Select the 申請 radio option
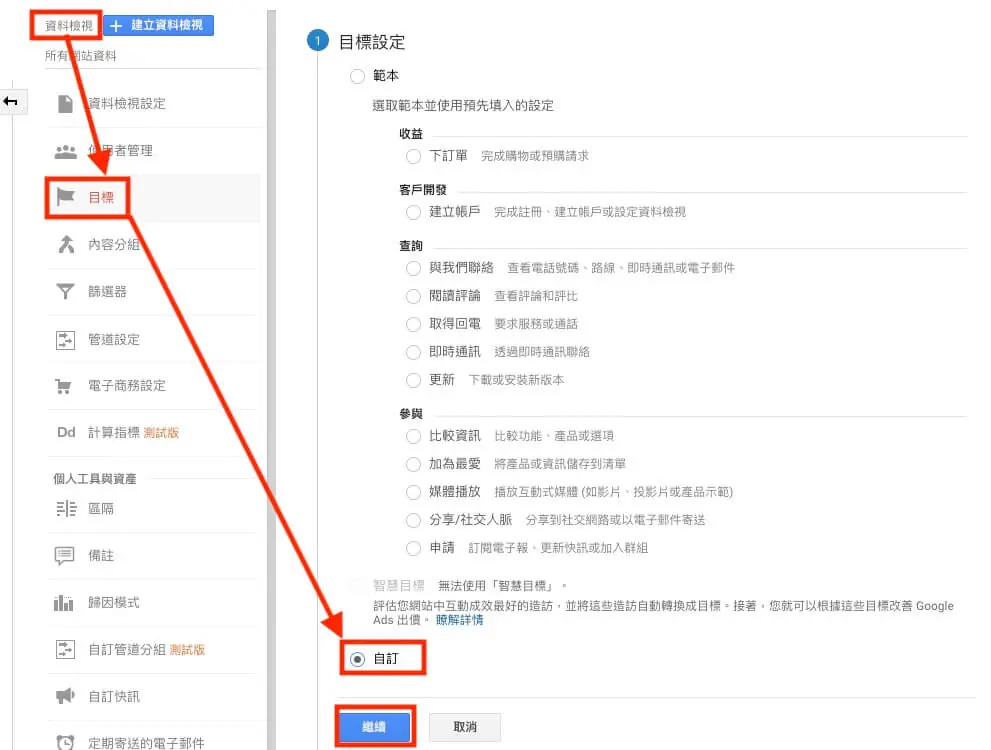The image size is (991, 750). (x=413, y=548)
